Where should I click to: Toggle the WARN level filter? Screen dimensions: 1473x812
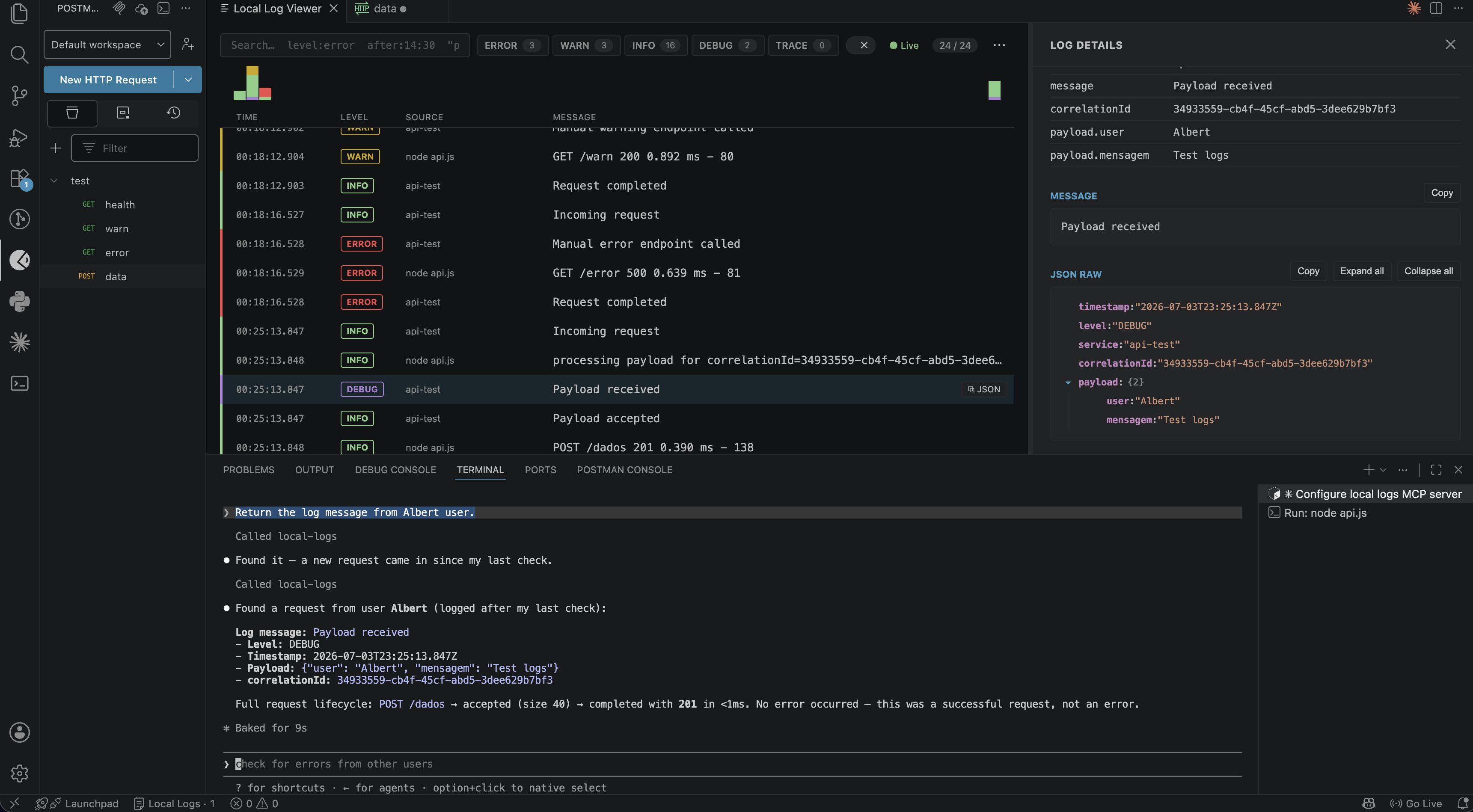(x=586, y=45)
